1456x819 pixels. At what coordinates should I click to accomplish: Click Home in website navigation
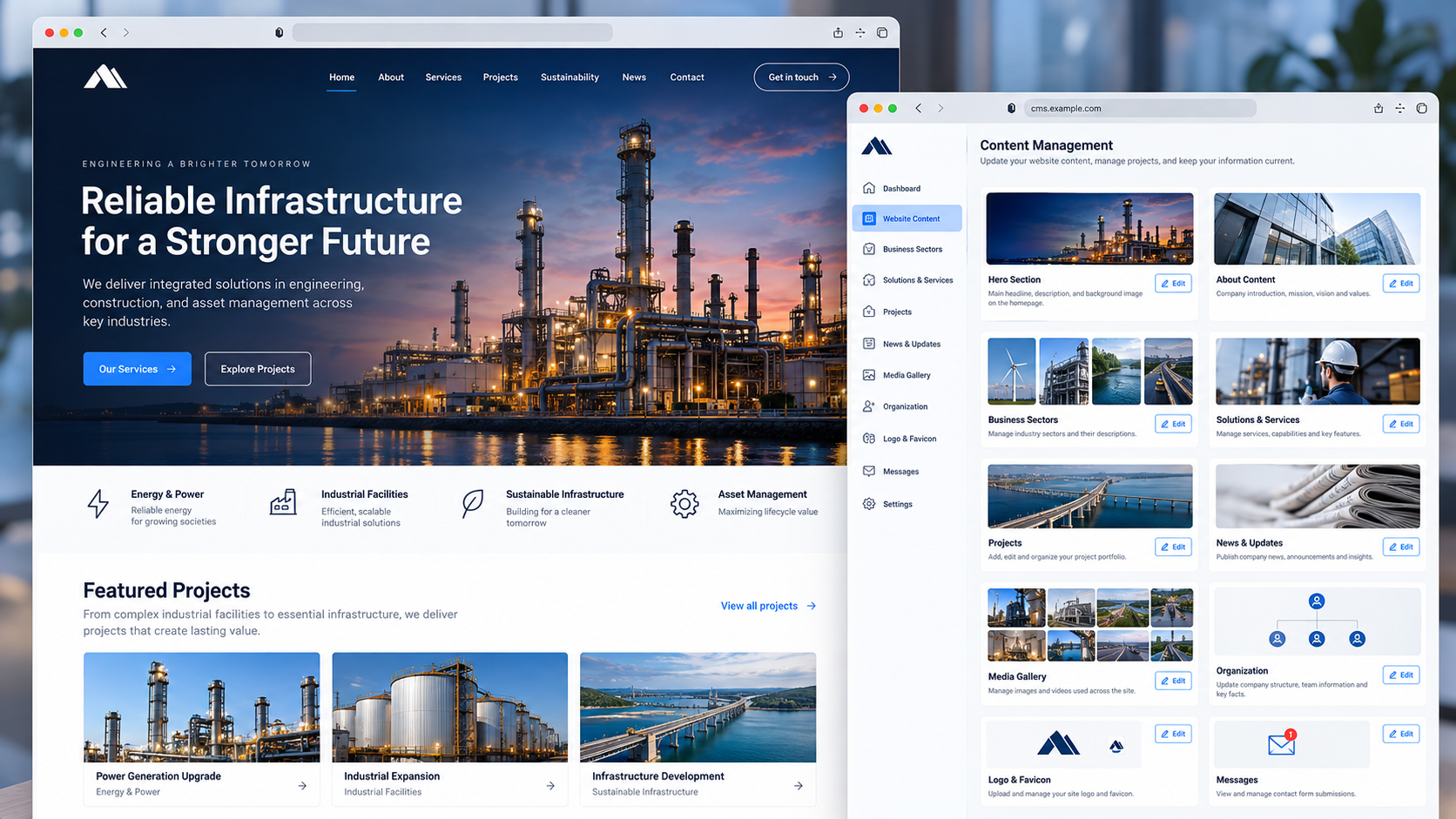341,77
